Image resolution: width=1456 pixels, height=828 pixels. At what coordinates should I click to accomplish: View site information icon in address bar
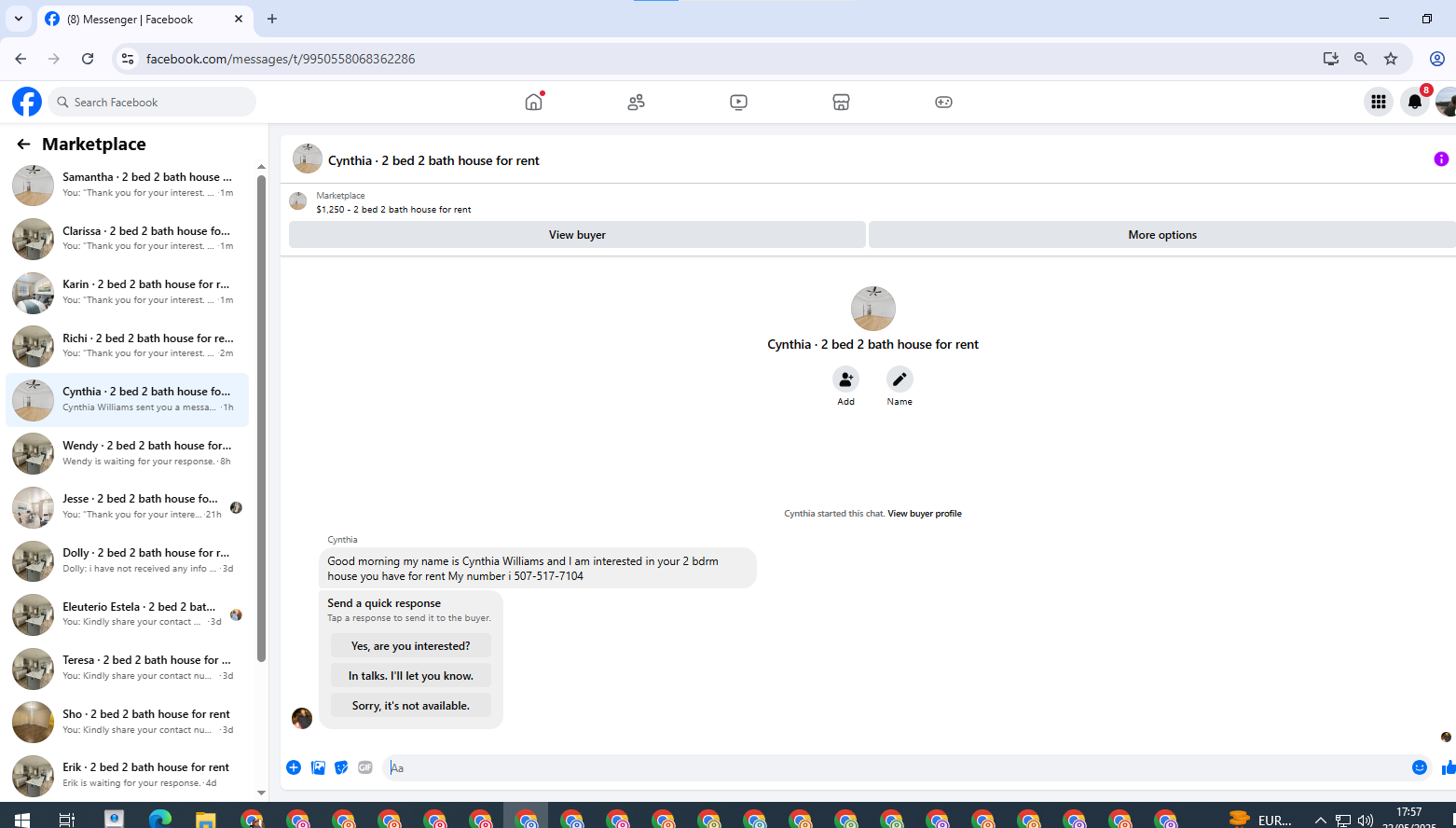click(128, 59)
